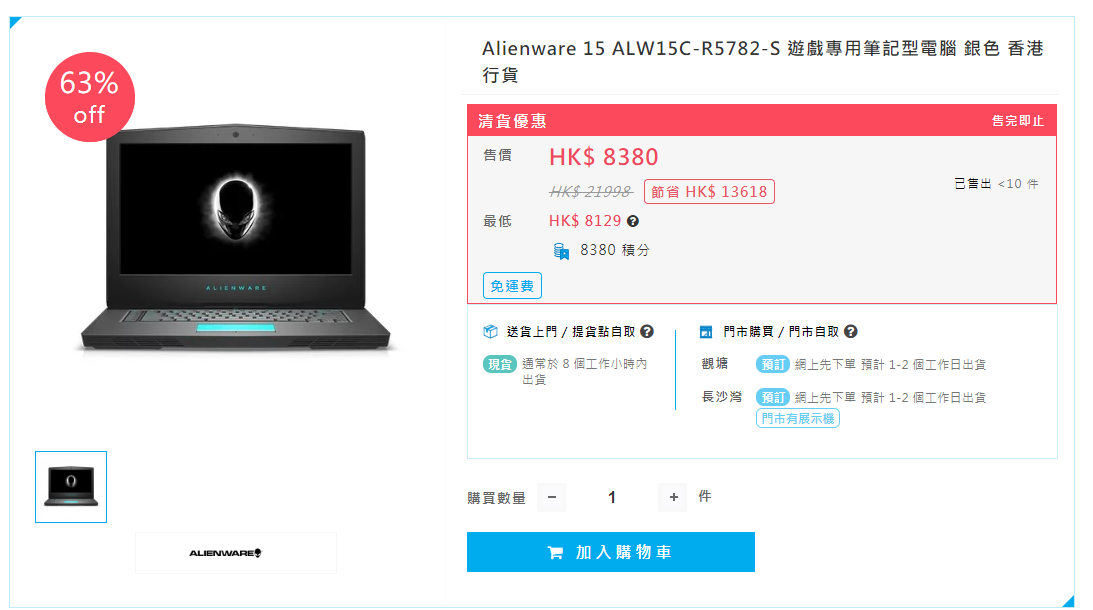
Task: Click the delivery box icon
Action: click(x=490, y=332)
